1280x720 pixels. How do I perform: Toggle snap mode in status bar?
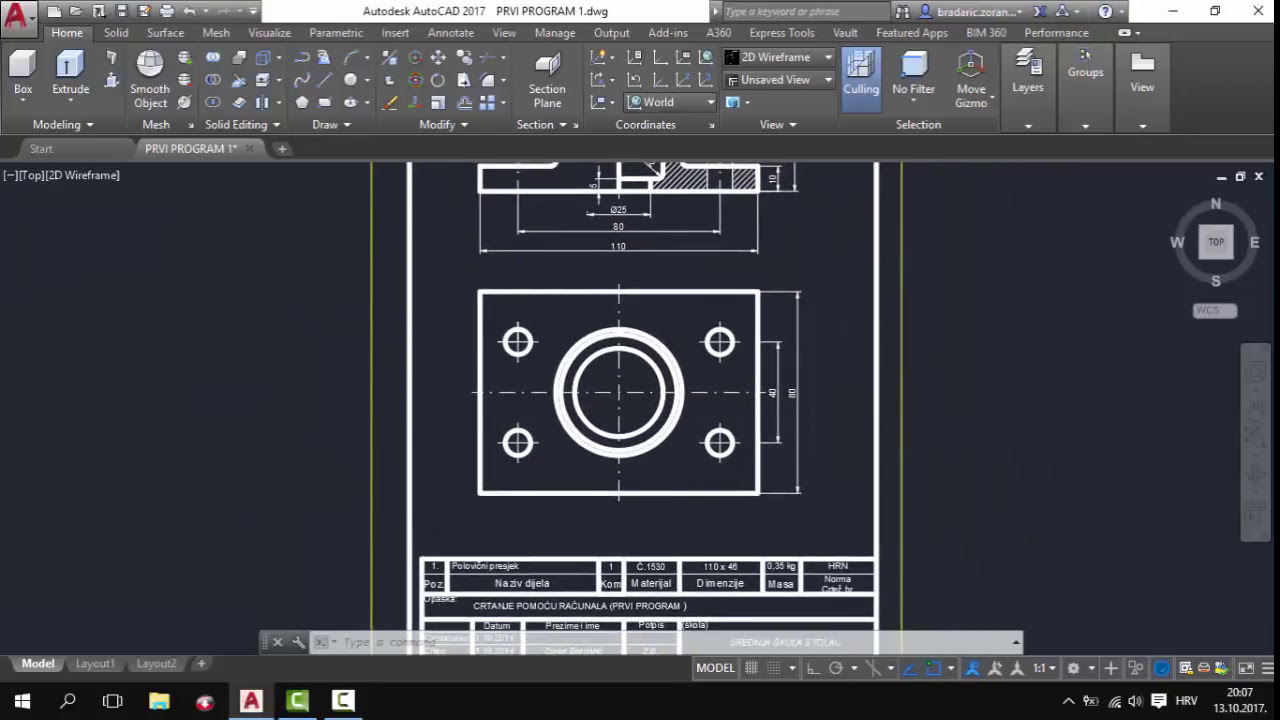pos(774,668)
